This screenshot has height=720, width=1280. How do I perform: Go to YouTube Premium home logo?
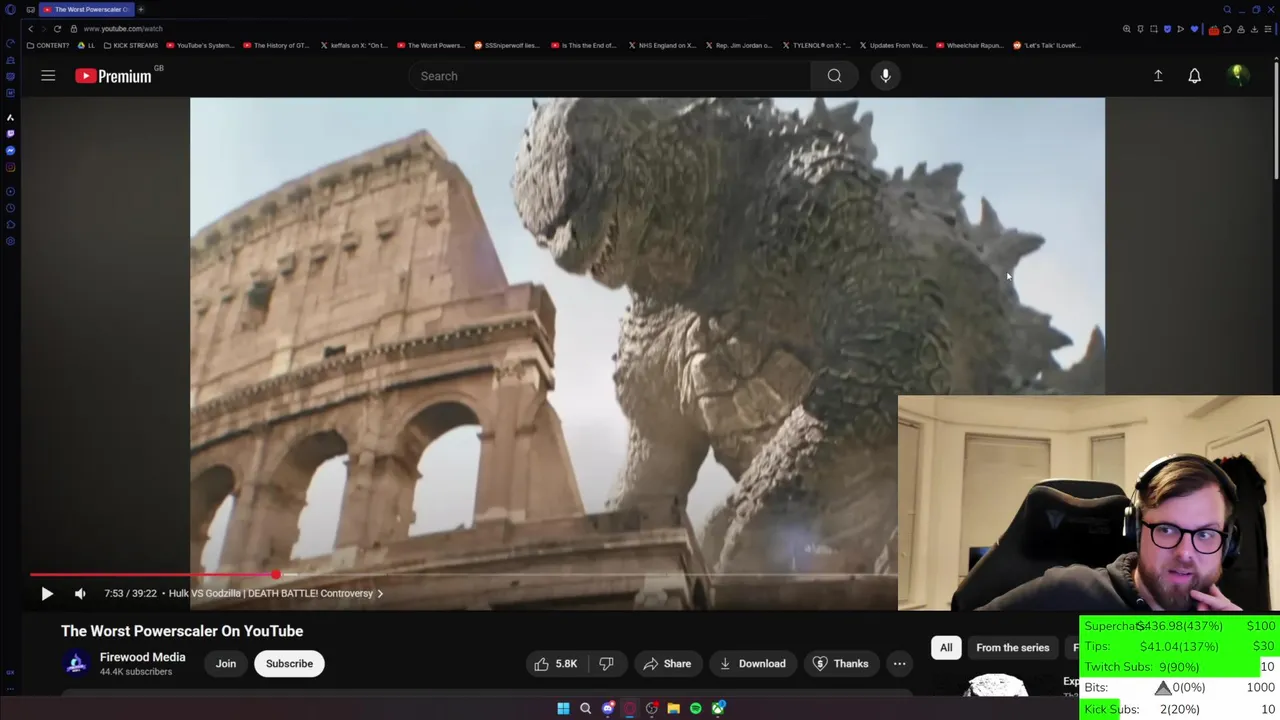(113, 76)
